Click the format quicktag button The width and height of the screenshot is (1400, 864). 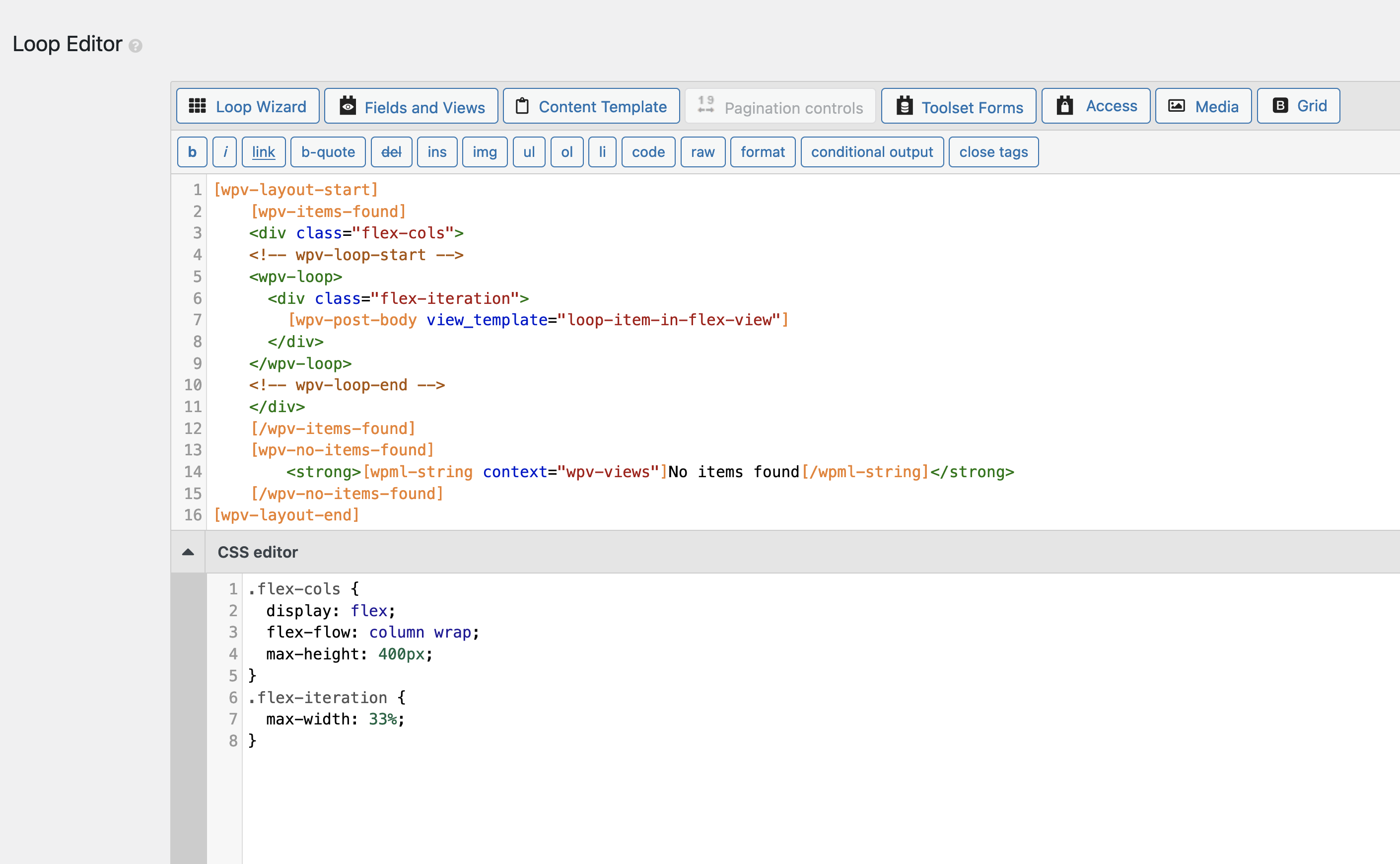[763, 152]
